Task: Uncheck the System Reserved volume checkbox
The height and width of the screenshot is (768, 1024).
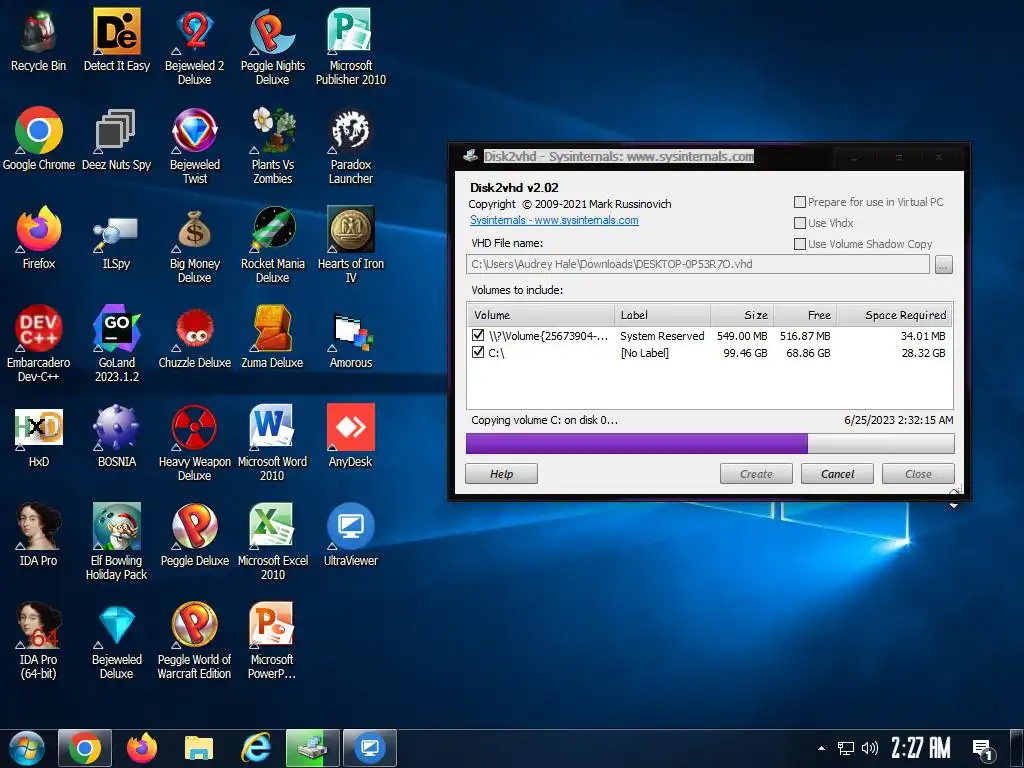Action: [478, 335]
